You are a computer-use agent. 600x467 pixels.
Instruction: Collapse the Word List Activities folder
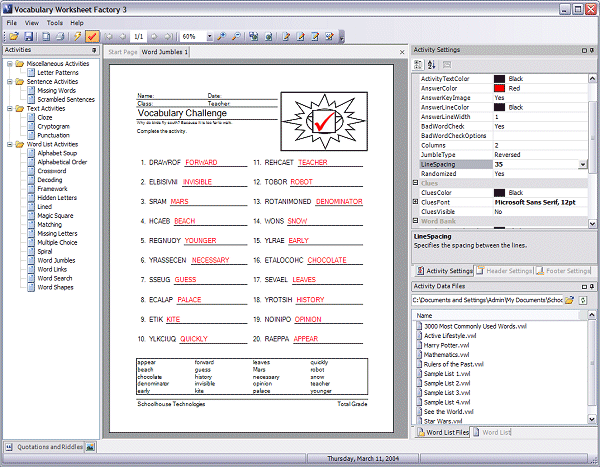pyautogui.click(x=10, y=144)
